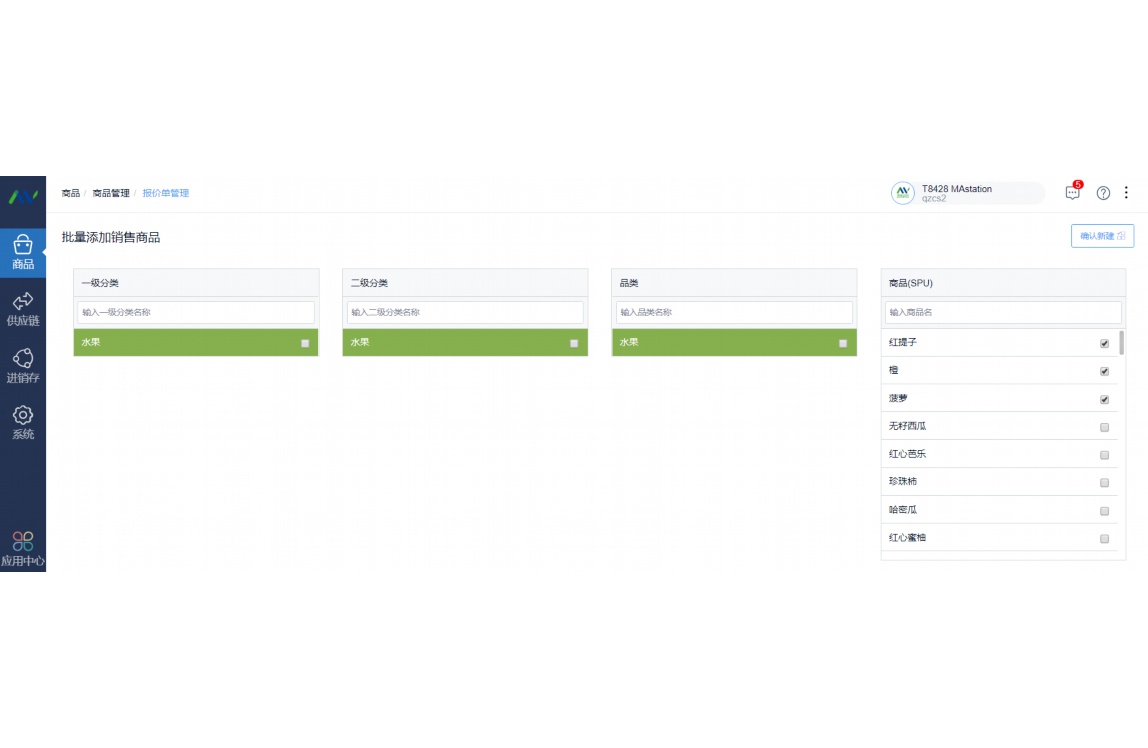The height and width of the screenshot is (748, 1148).
Task: Open the 商品 module in sidebar
Action: (x=23, y=252)
